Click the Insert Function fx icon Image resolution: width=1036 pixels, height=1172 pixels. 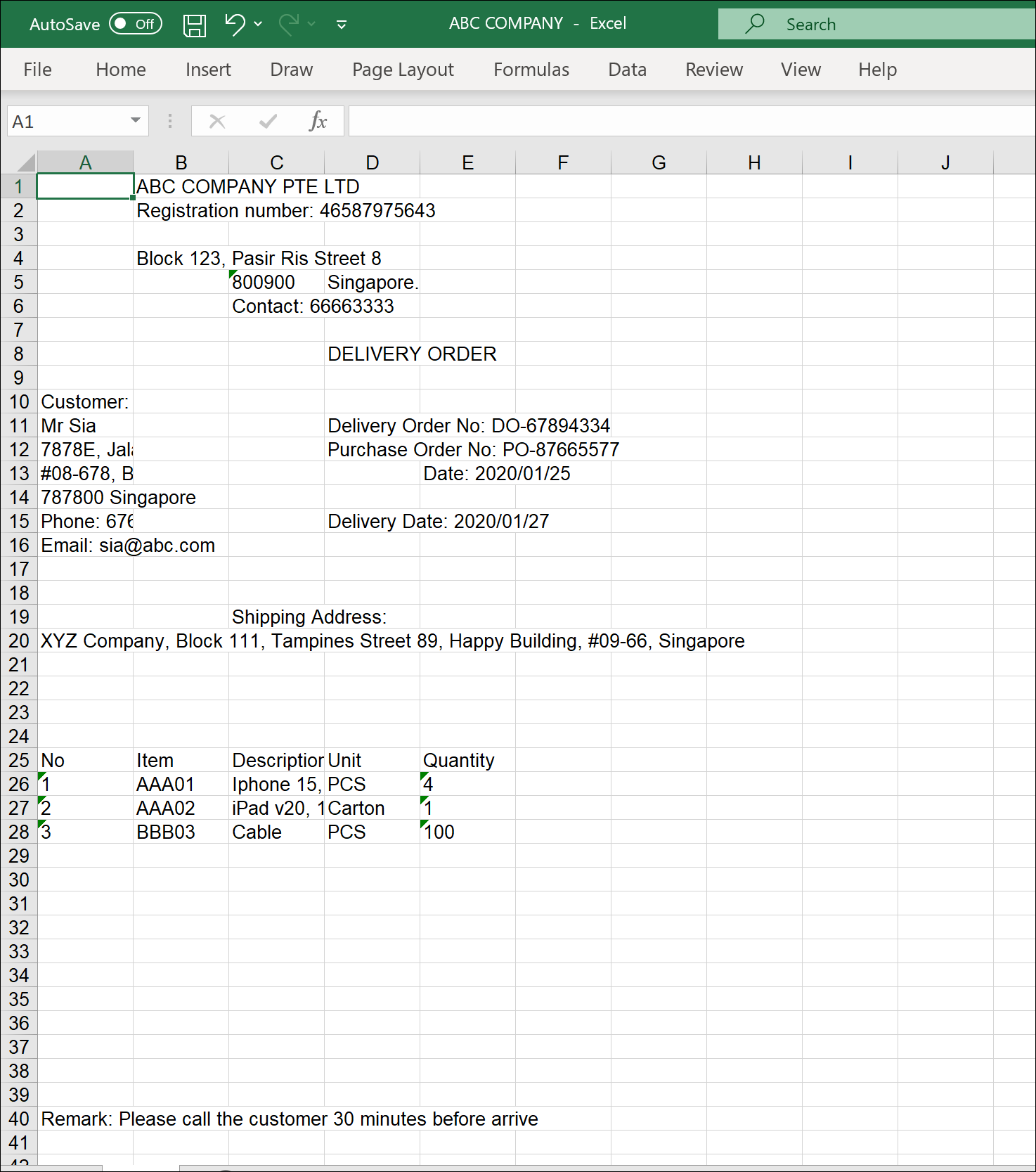[x=318, y=122]
